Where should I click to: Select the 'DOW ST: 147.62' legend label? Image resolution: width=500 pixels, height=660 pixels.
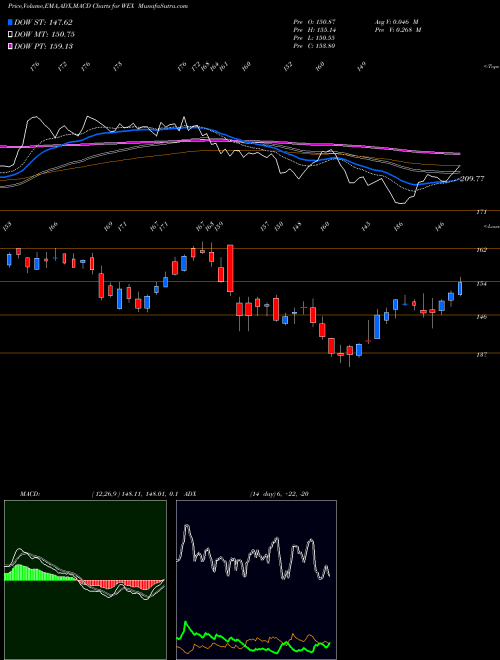click(x=43, y=23)
